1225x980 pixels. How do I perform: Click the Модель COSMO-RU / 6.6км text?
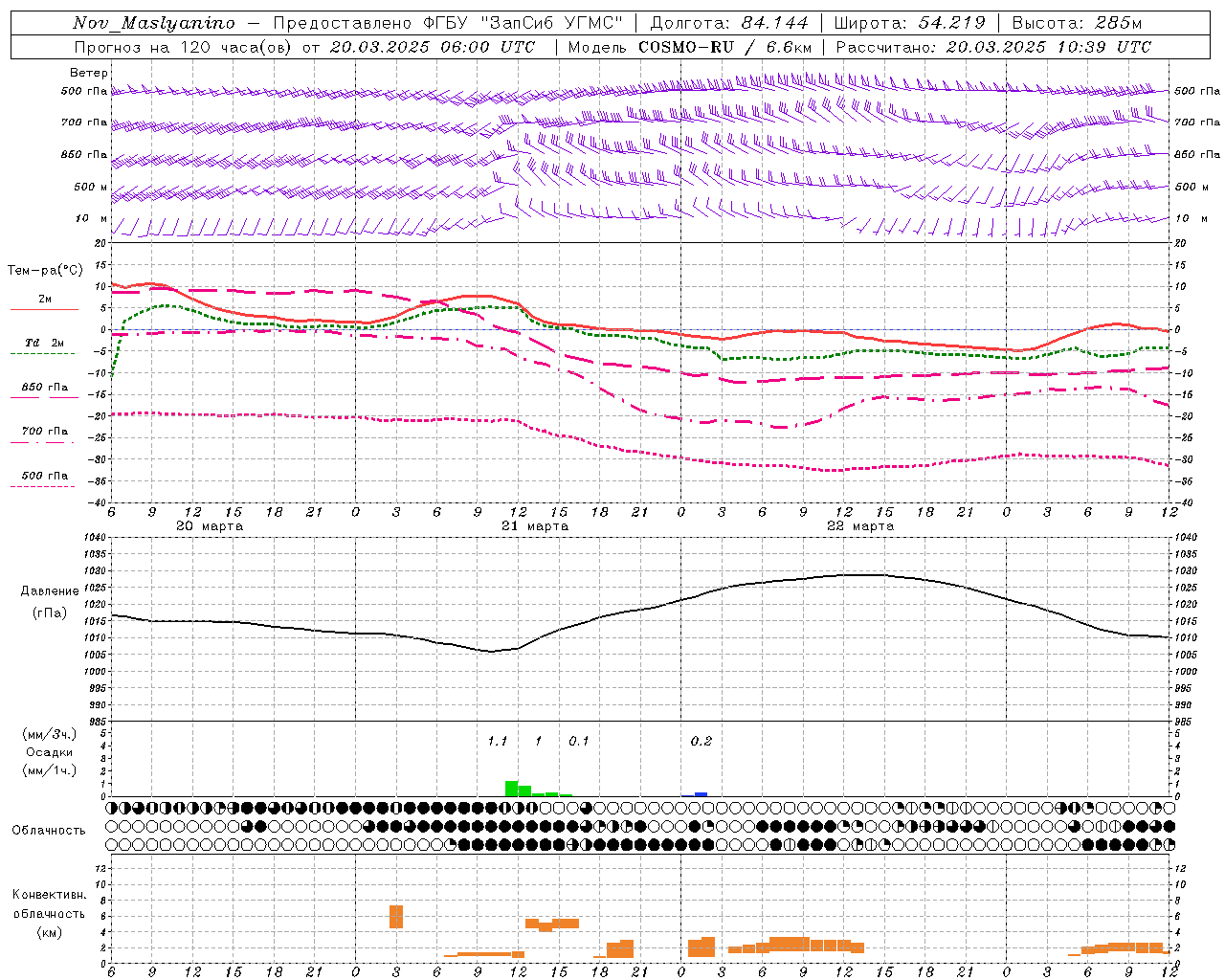coord(689,47)
